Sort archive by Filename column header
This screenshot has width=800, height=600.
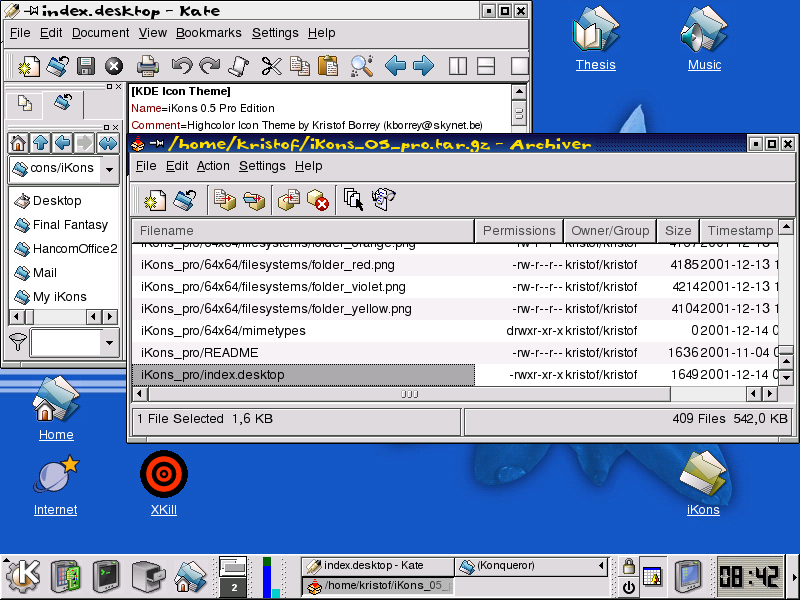[x=303, y=231]
